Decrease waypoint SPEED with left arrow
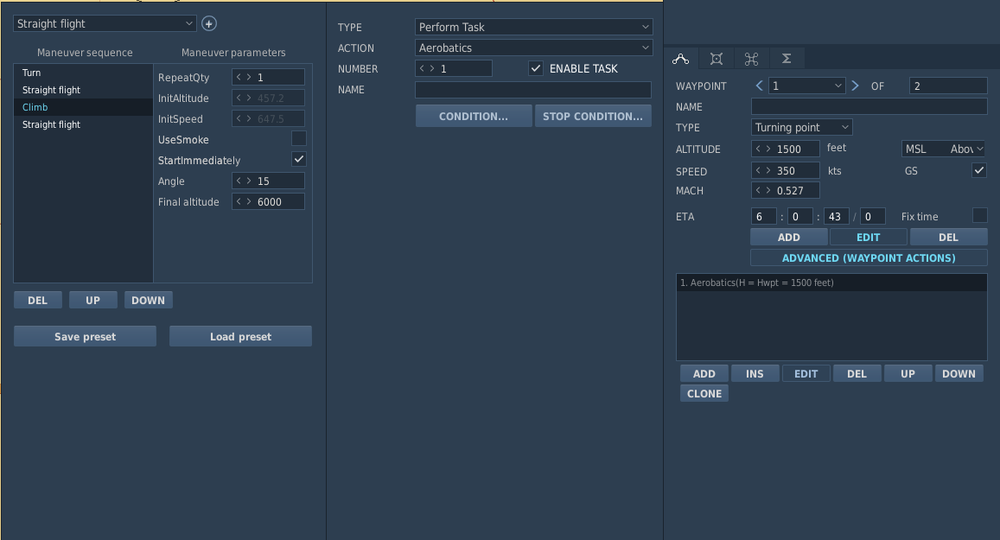The height and width of the screenshot is (540, 1000). tap(758, 171)
